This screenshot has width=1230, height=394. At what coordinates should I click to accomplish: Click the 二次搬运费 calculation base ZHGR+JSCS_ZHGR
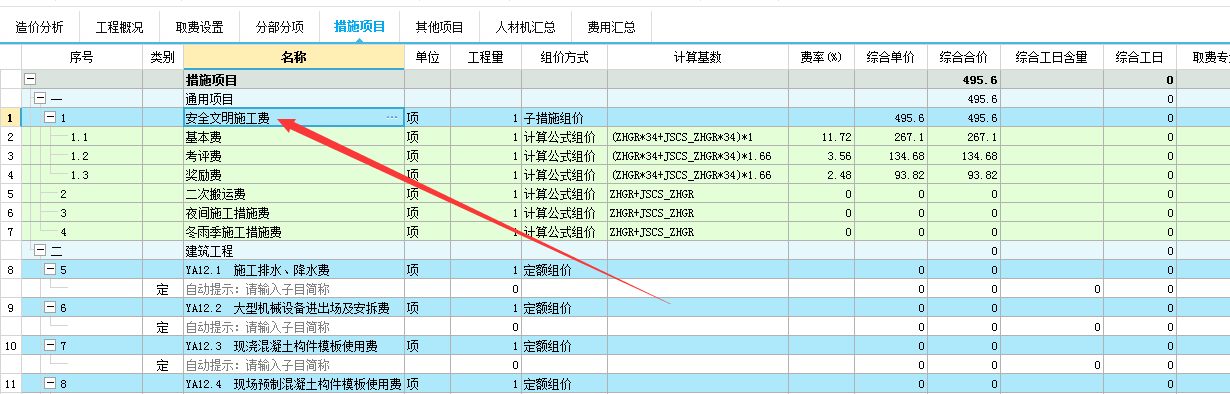697,194
